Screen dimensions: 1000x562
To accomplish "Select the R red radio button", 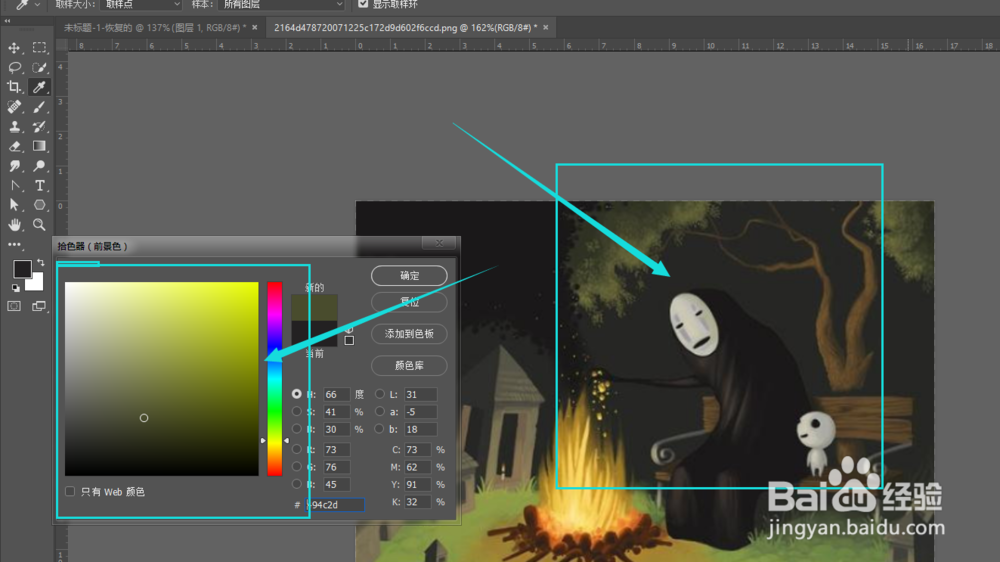I will [x=297, y=449].
